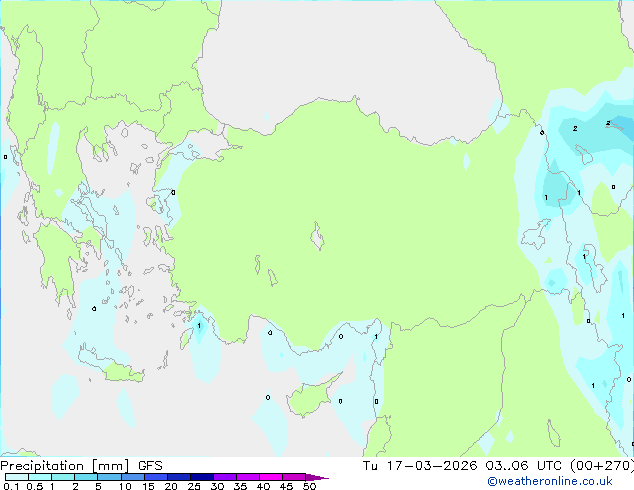Select the 2–5 mm legend color block
The height and width of the screenshot is (490, 634).
pyautogui.click(x=86, y=477)
